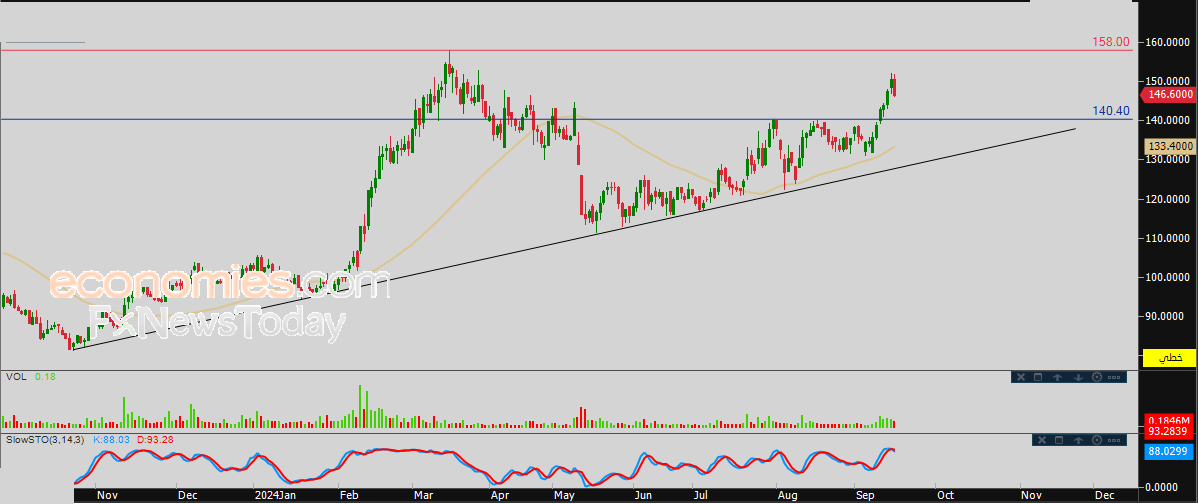This screenshot has height=504, width=1198.
Task: Click the K:88.03 stochastic value
Action: (x=114, y=440)
